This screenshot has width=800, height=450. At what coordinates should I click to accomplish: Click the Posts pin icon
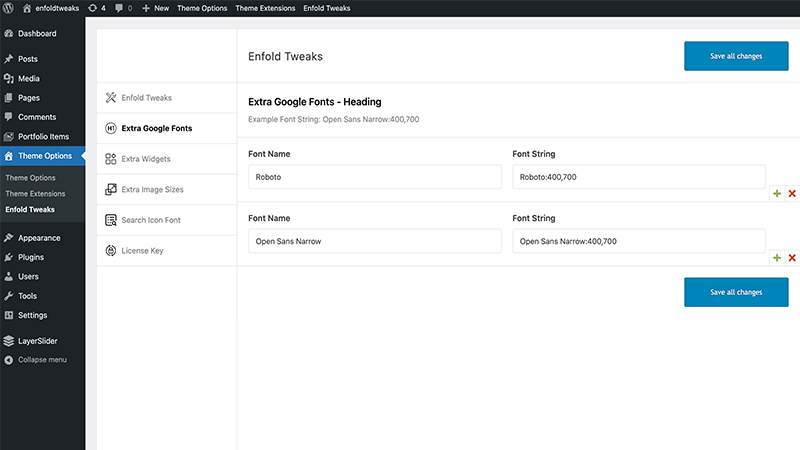pos(9,59)
